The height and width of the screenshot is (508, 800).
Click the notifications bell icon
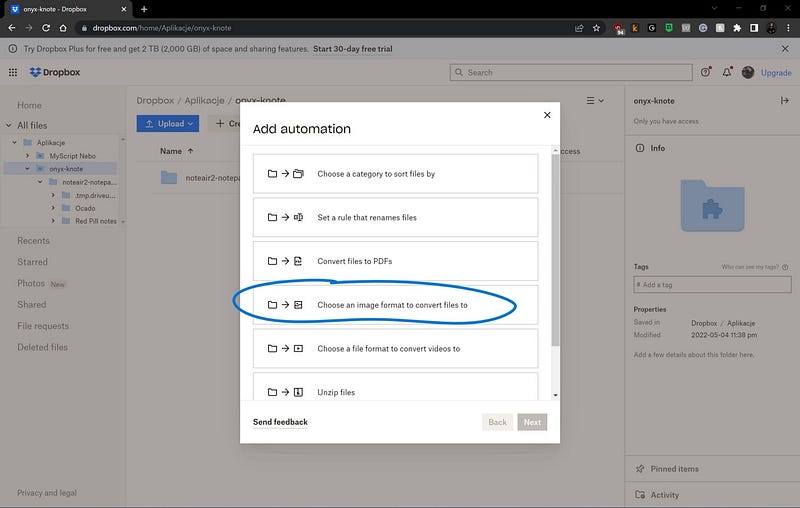click(x=727, y=72)
